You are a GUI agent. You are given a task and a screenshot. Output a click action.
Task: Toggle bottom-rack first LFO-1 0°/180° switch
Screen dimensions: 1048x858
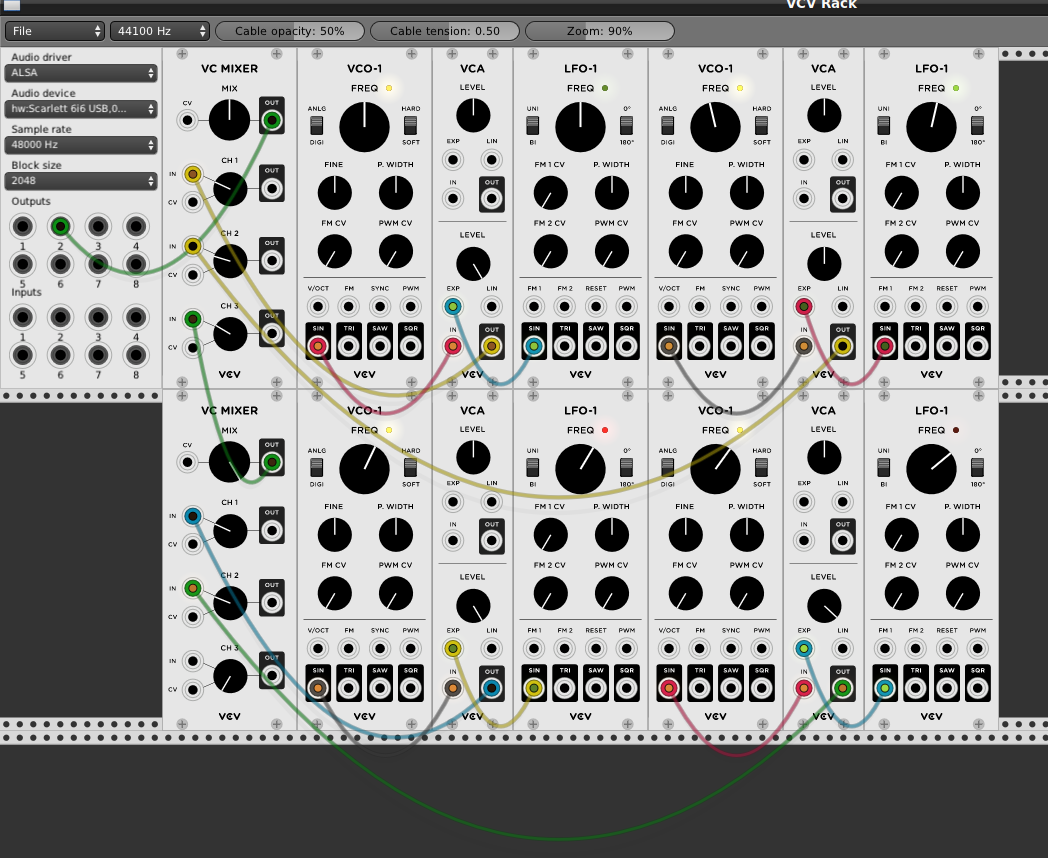(x=626, y=467)
